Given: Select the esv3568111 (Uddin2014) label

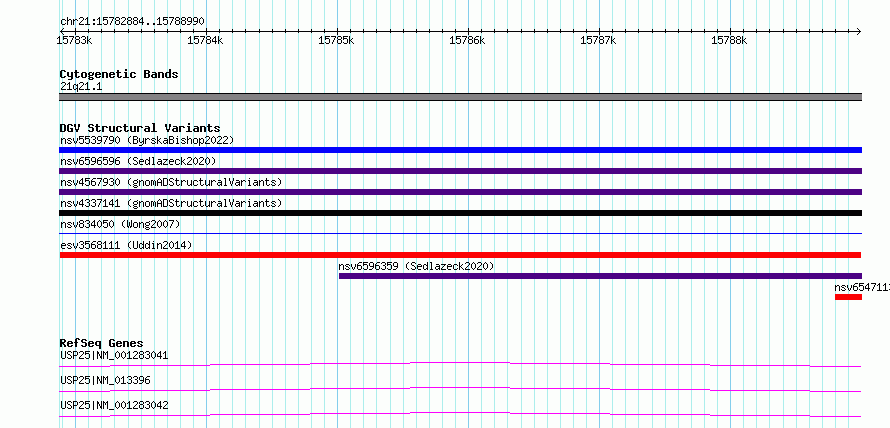Looking at the screenshot, I should coord(126,245).
